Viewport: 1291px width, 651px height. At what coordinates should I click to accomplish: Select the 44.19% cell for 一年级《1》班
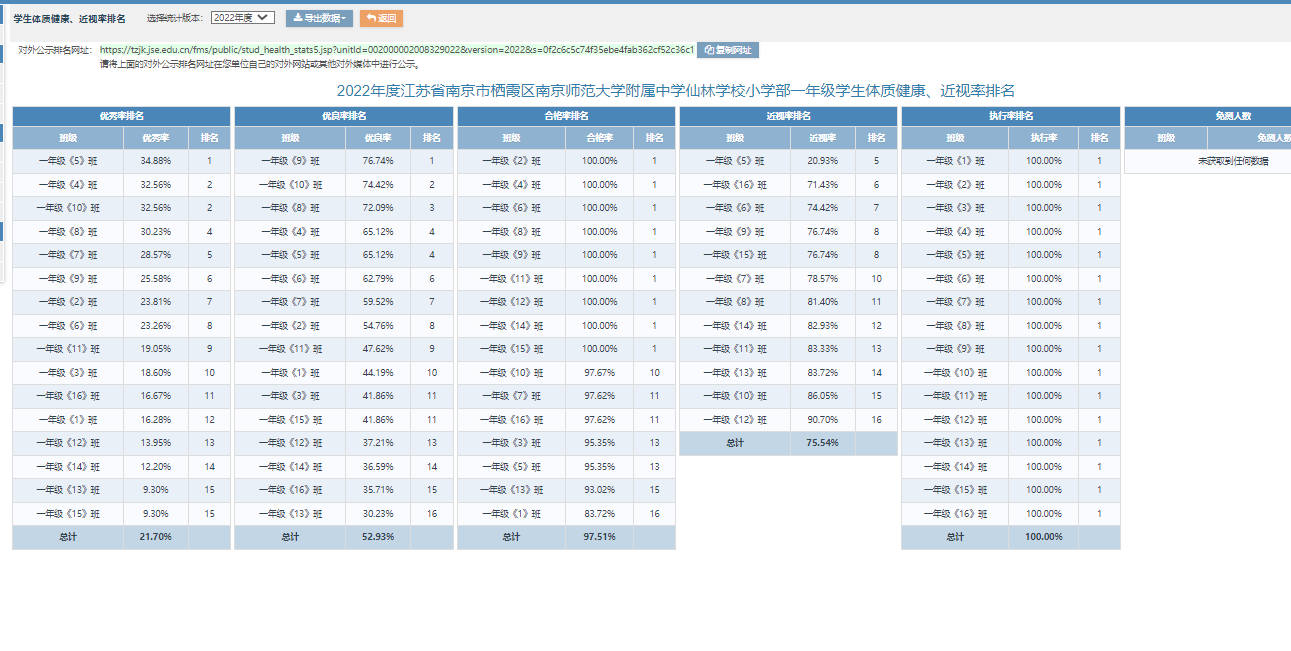pos(378,373)
